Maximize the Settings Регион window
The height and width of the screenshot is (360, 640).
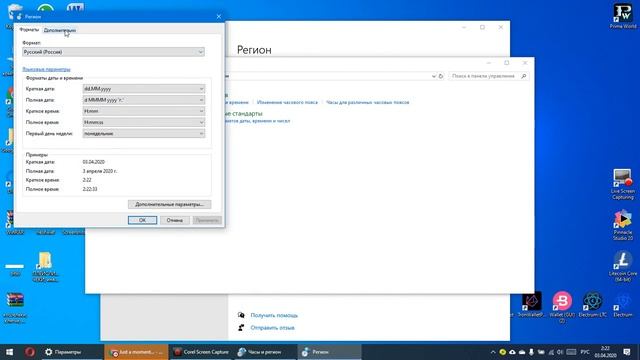pyautogui.click(x=482, y=27)
